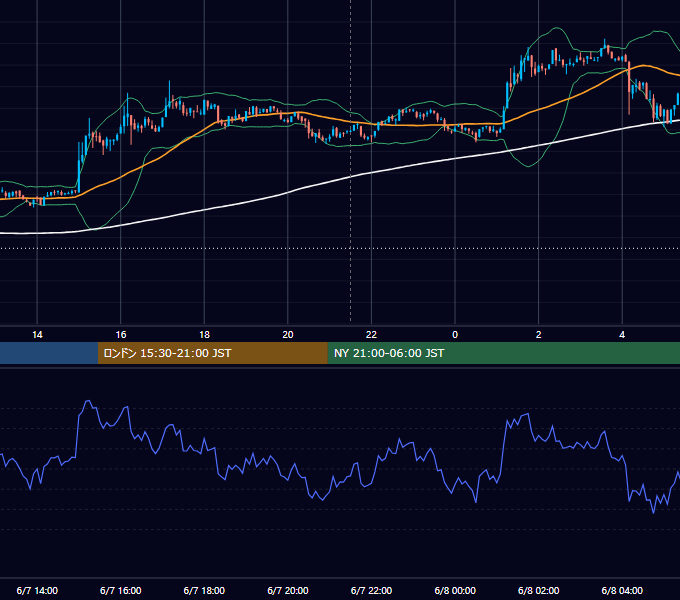Click the 4 hour label on the axis
The width and height of the screenshot is (680, 600).
coord(622,335)
